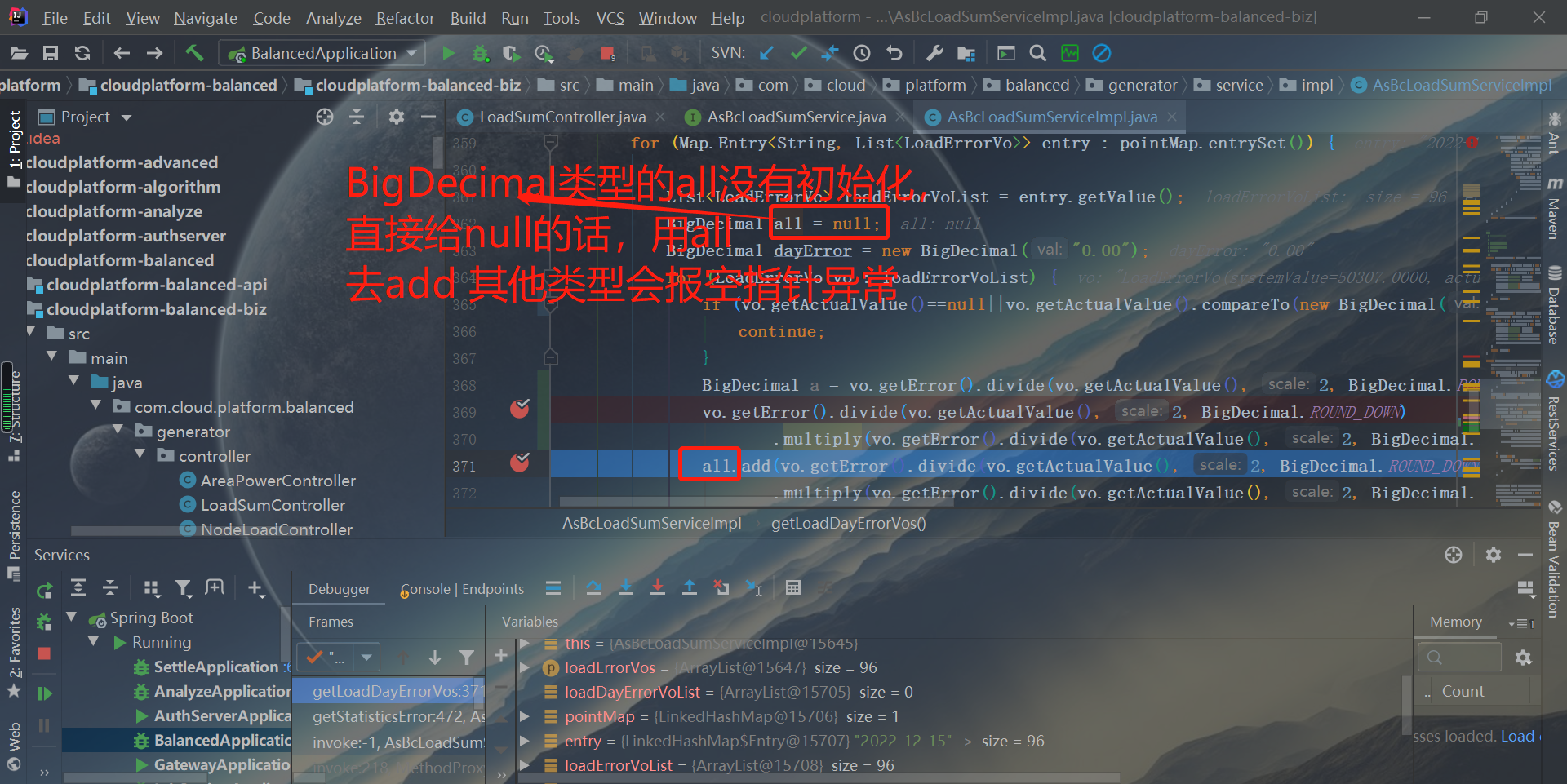The image size is (1567, 784).
Task: Open the Refactor menu
Action: tap(405, 18)
